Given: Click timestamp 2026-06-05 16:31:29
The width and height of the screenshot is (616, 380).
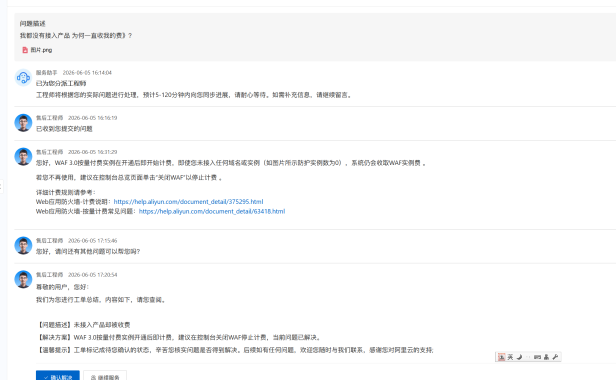Looking at the screenshot, I should pos(93,152).
